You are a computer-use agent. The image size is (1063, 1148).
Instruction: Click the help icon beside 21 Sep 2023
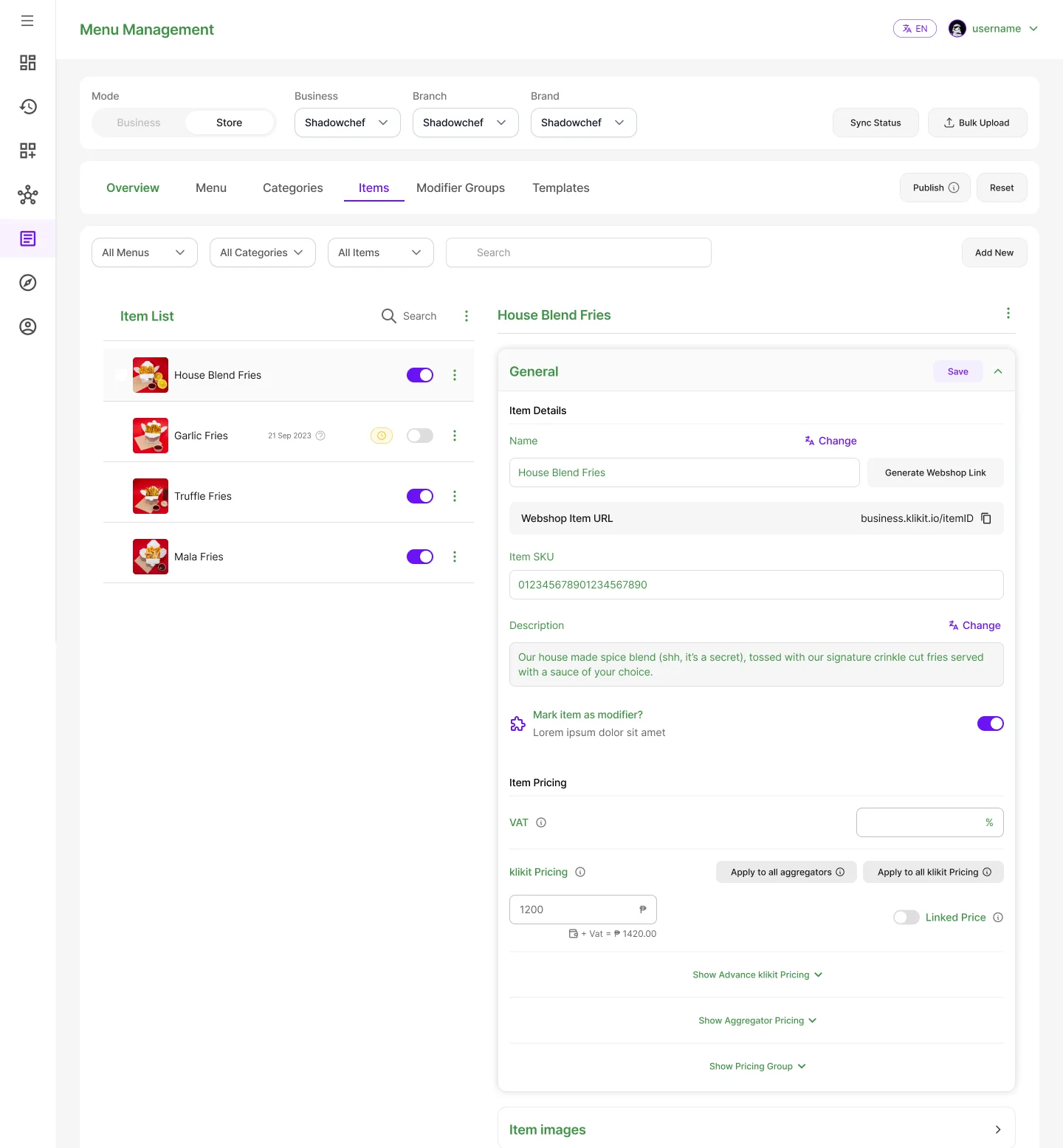[x=320, y=436]
